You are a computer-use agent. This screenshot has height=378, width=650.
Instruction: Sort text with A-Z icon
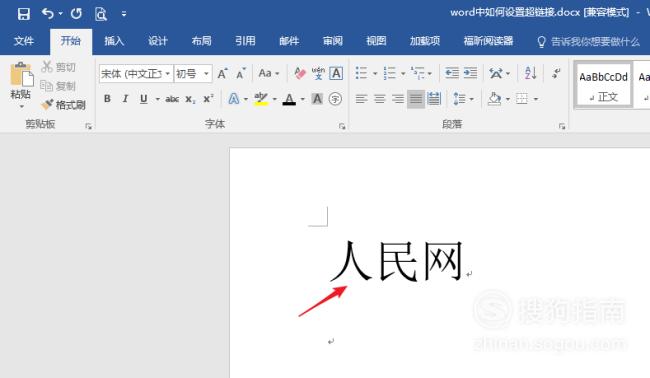coord(531,73)
